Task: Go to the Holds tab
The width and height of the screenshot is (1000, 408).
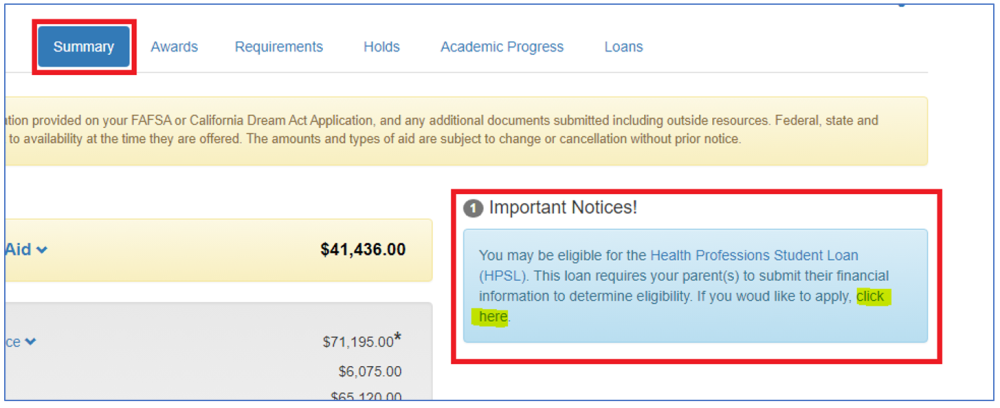Action: coord(382,47)
